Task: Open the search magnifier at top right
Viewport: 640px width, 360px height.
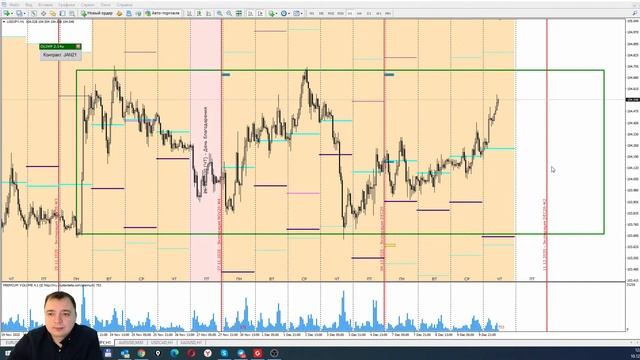Action: [635, 13]
